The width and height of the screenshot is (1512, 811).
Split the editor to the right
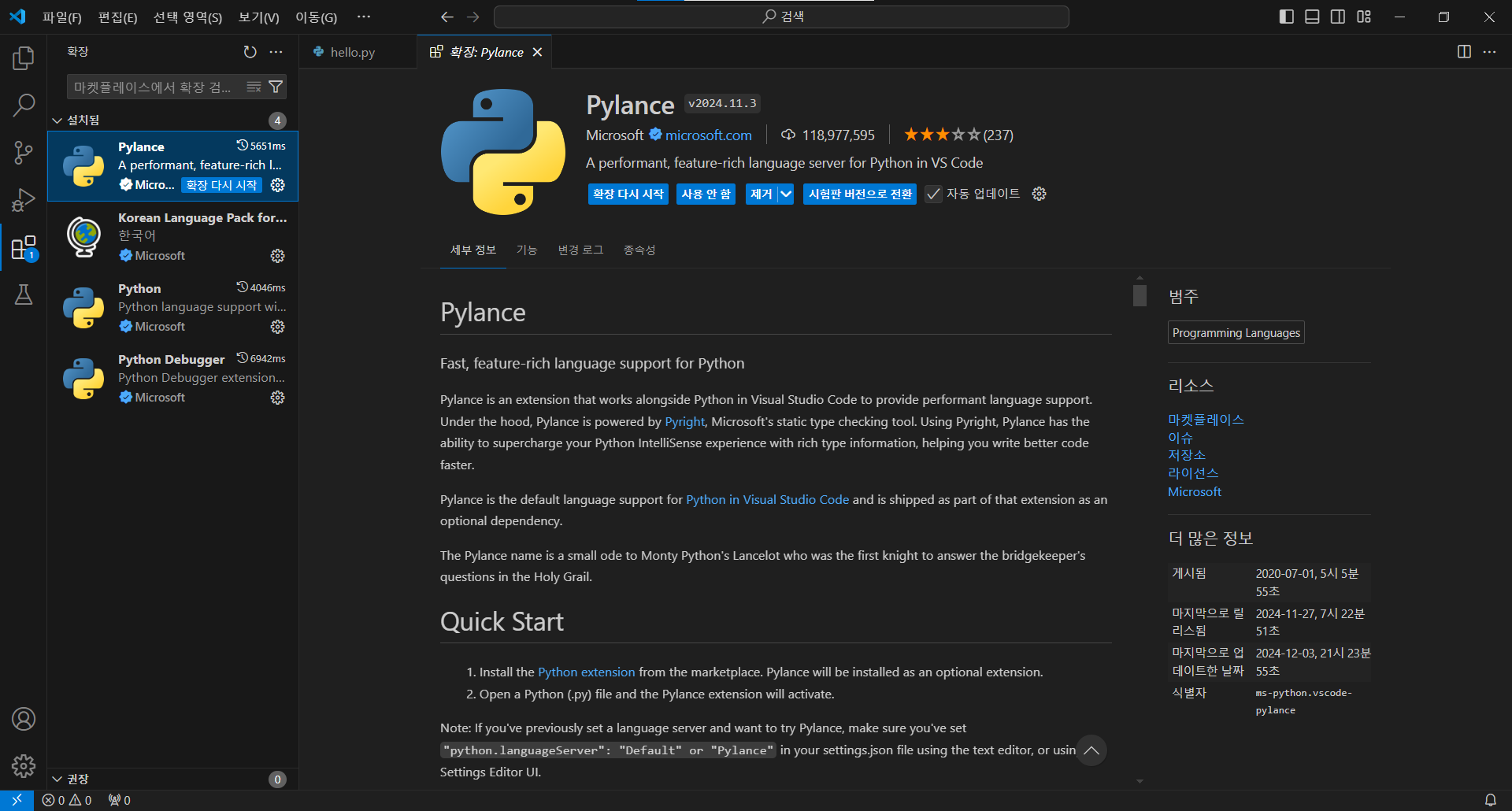pos(1464,52)
